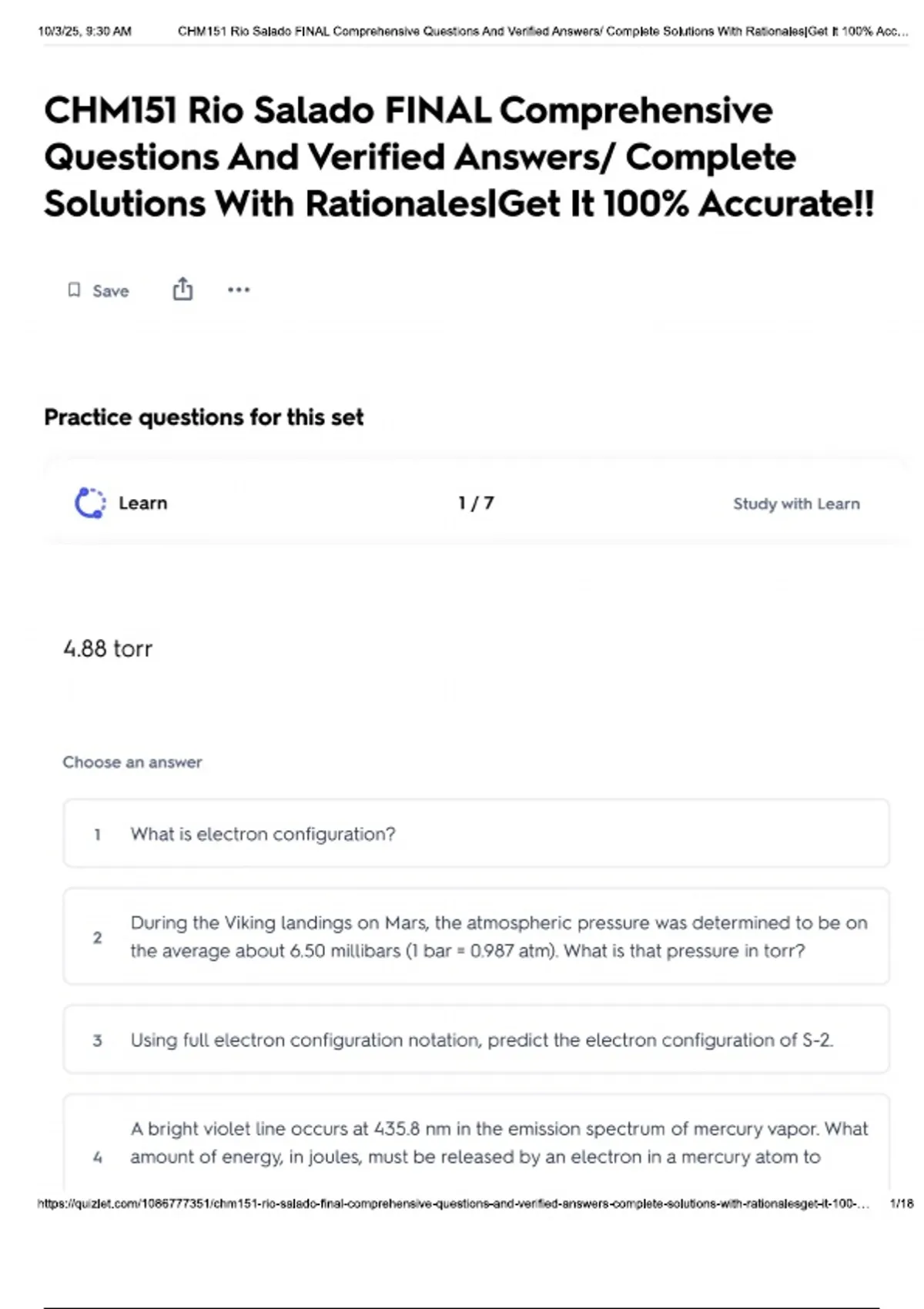Open the share icon next to Save
The width and height of the screenshot is (924, 1309).
(x=182, y=289)
